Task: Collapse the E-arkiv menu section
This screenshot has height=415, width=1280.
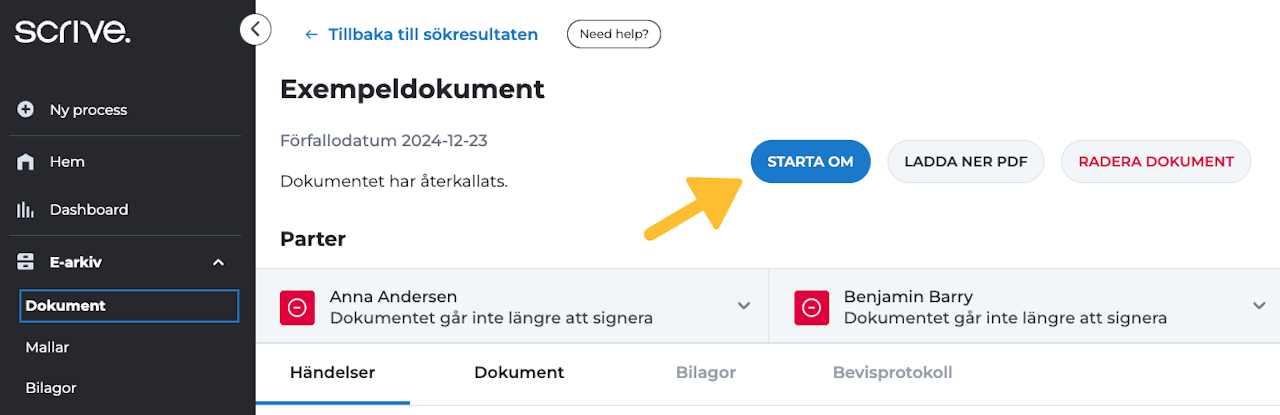Action: tap(219, 262)
